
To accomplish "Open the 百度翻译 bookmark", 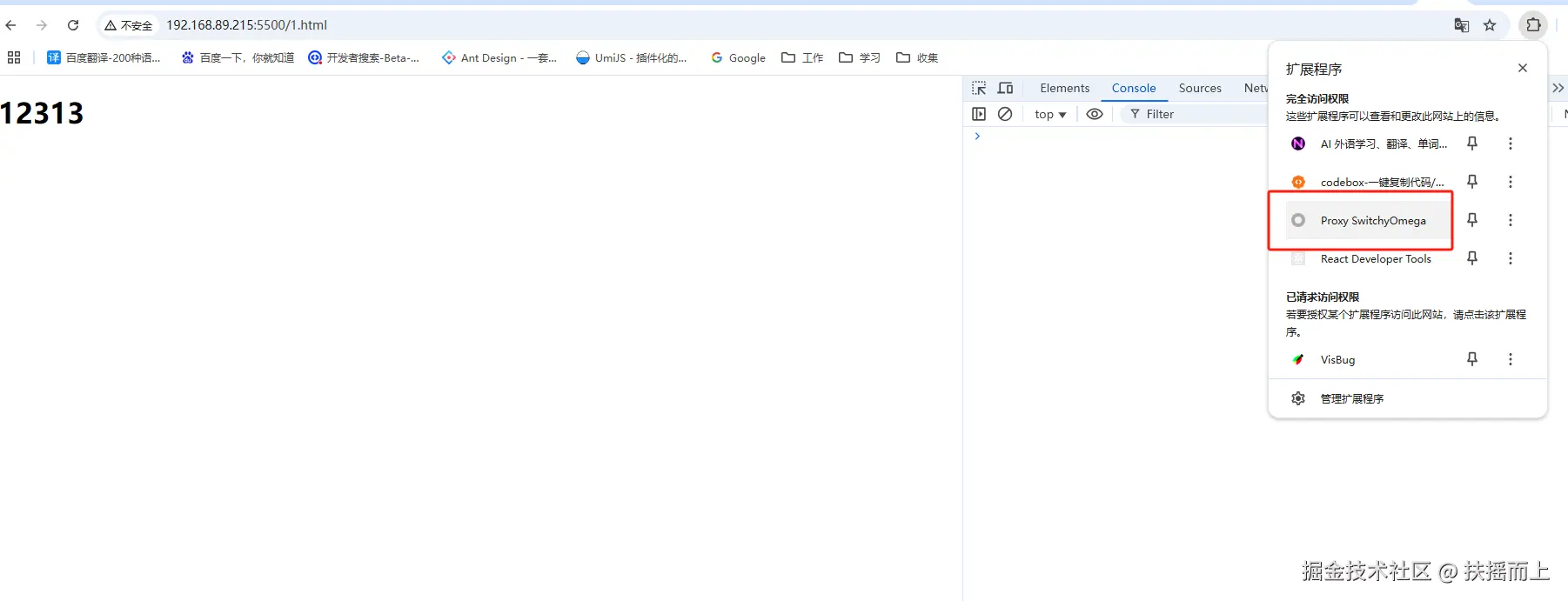I will [x=104, y=57].
